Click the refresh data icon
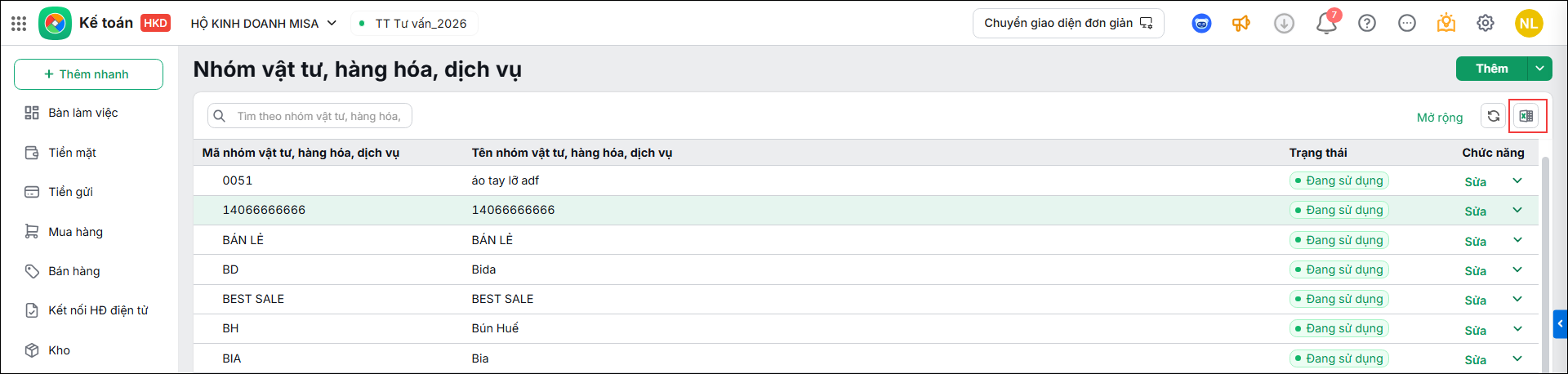This screenshot has height=374, width=1568. [1494, 116]
